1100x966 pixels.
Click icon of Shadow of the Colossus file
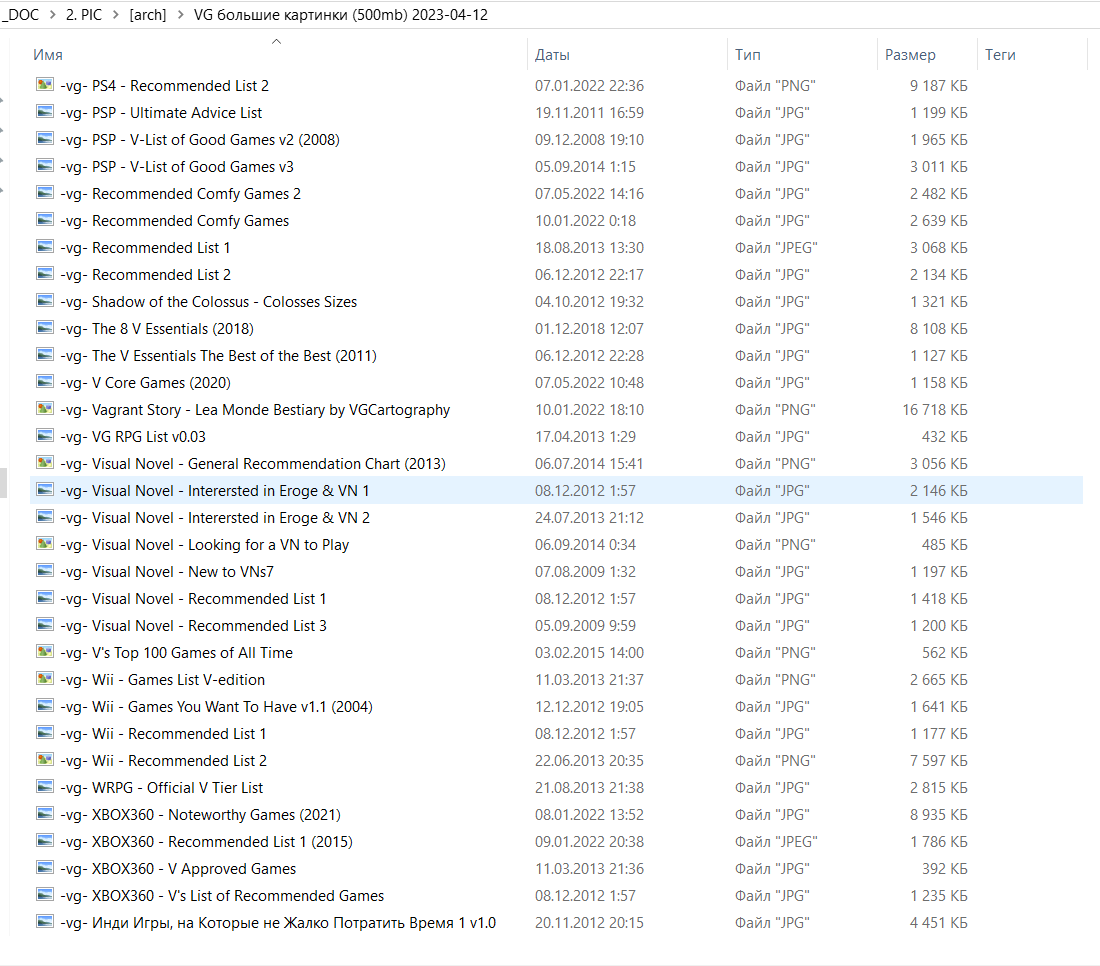[x=45, y=301]
